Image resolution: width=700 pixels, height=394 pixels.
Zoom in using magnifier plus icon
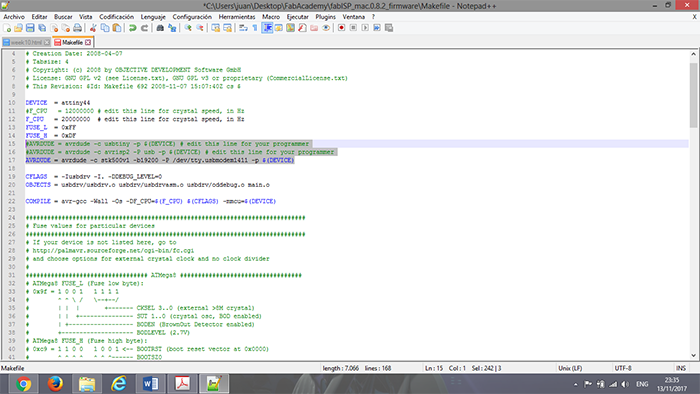click(188, 28)
